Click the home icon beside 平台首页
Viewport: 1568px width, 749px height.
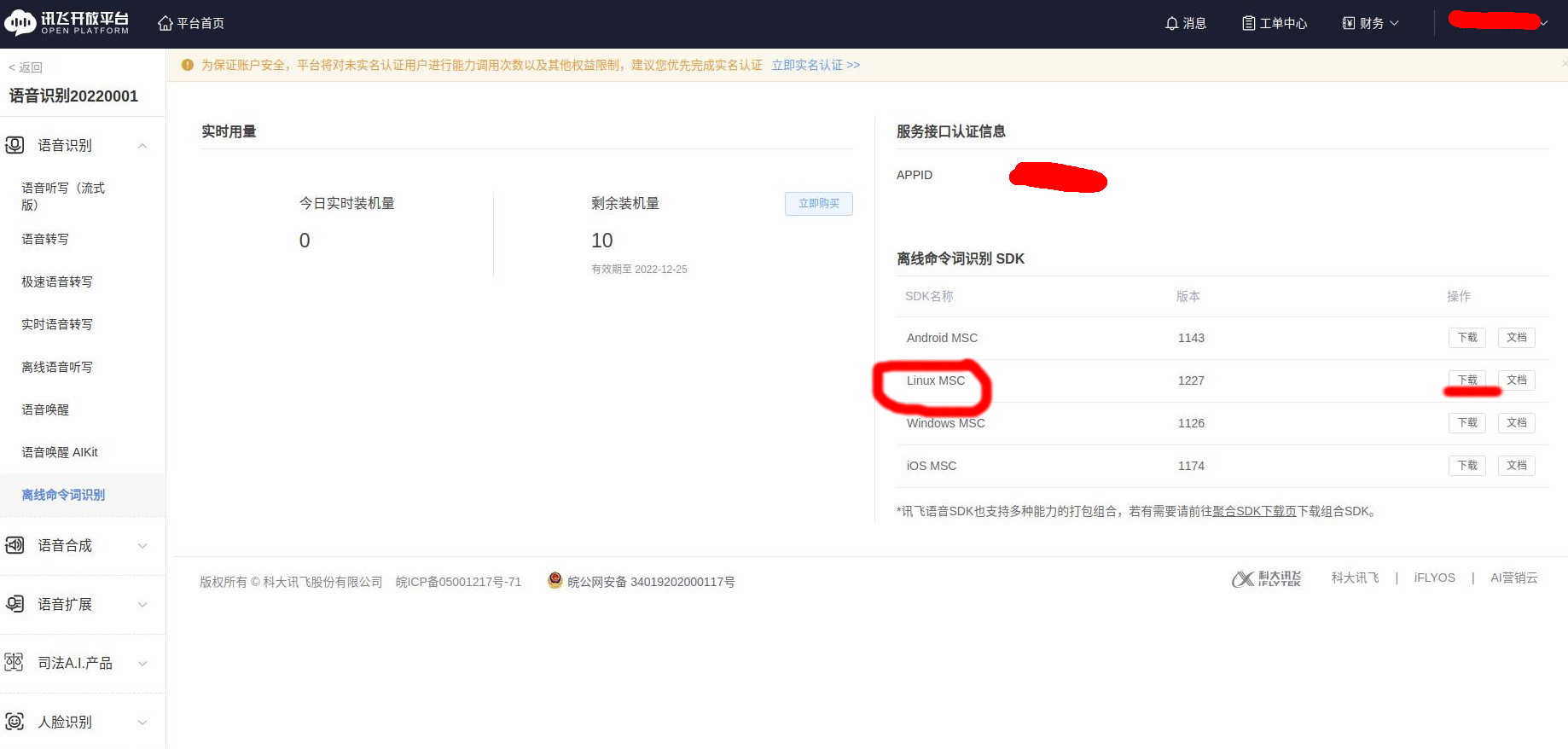pyautogui.click(x=166, y=23)
